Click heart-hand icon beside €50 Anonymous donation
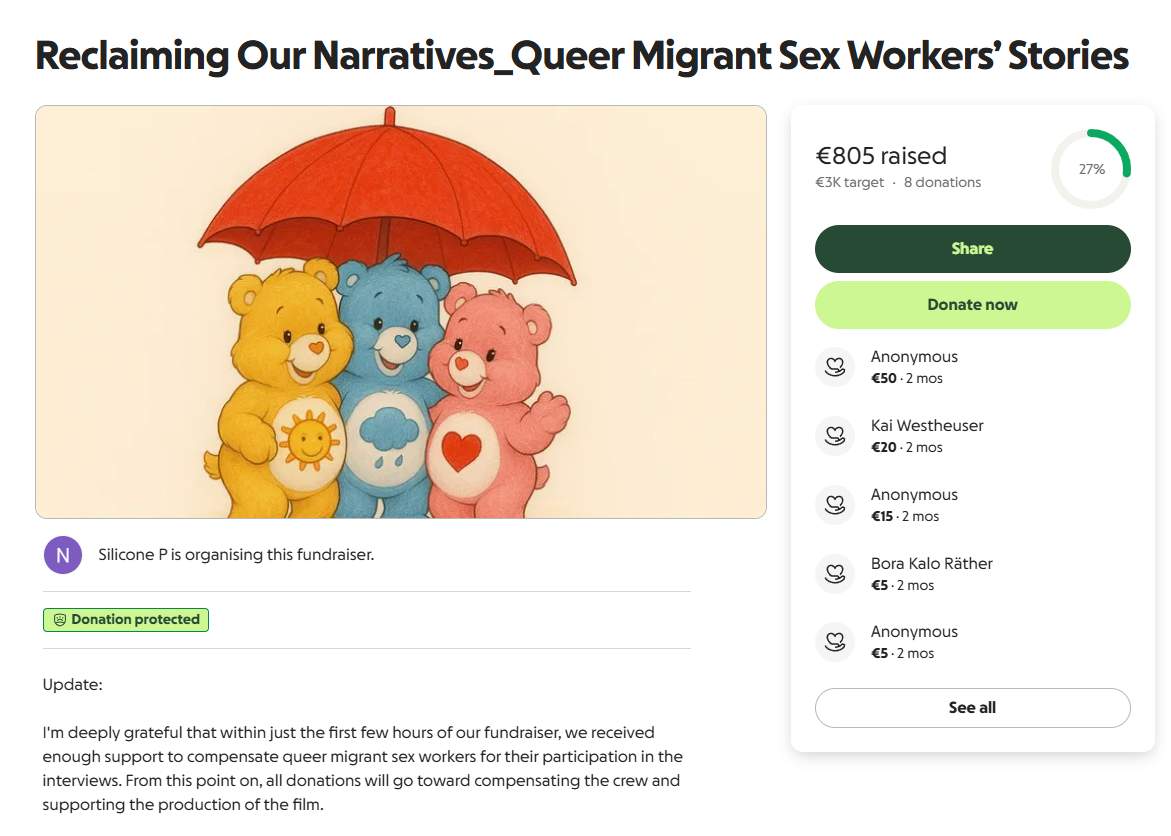The width and height of the screenshot is (1171, 836). 834,367
